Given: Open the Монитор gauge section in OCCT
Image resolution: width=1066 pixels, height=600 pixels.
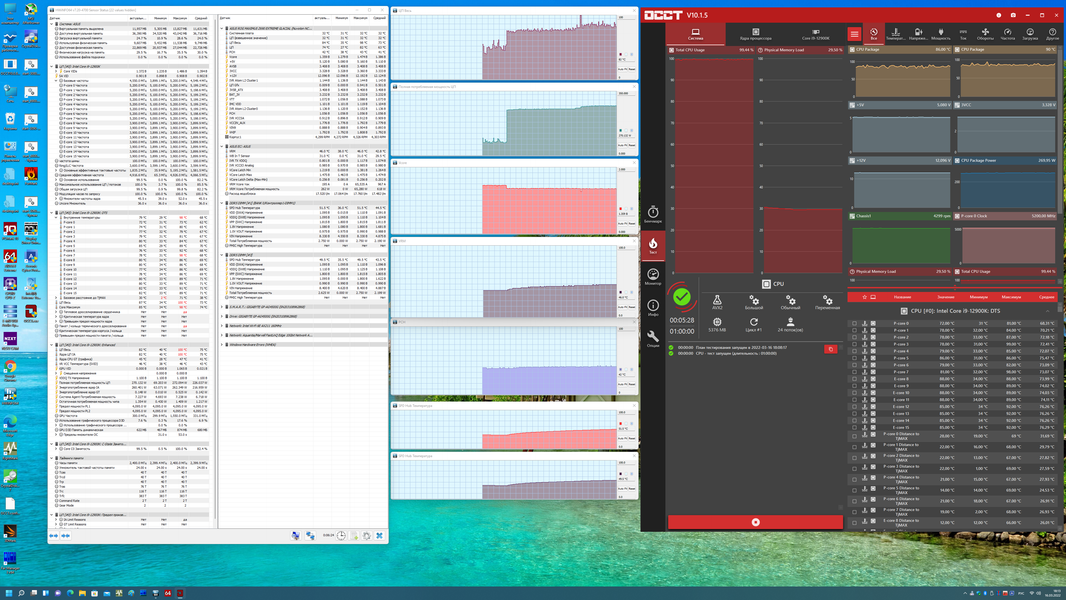Looking at the screenshot, I should pyautogui.click(x=653, y=277).
